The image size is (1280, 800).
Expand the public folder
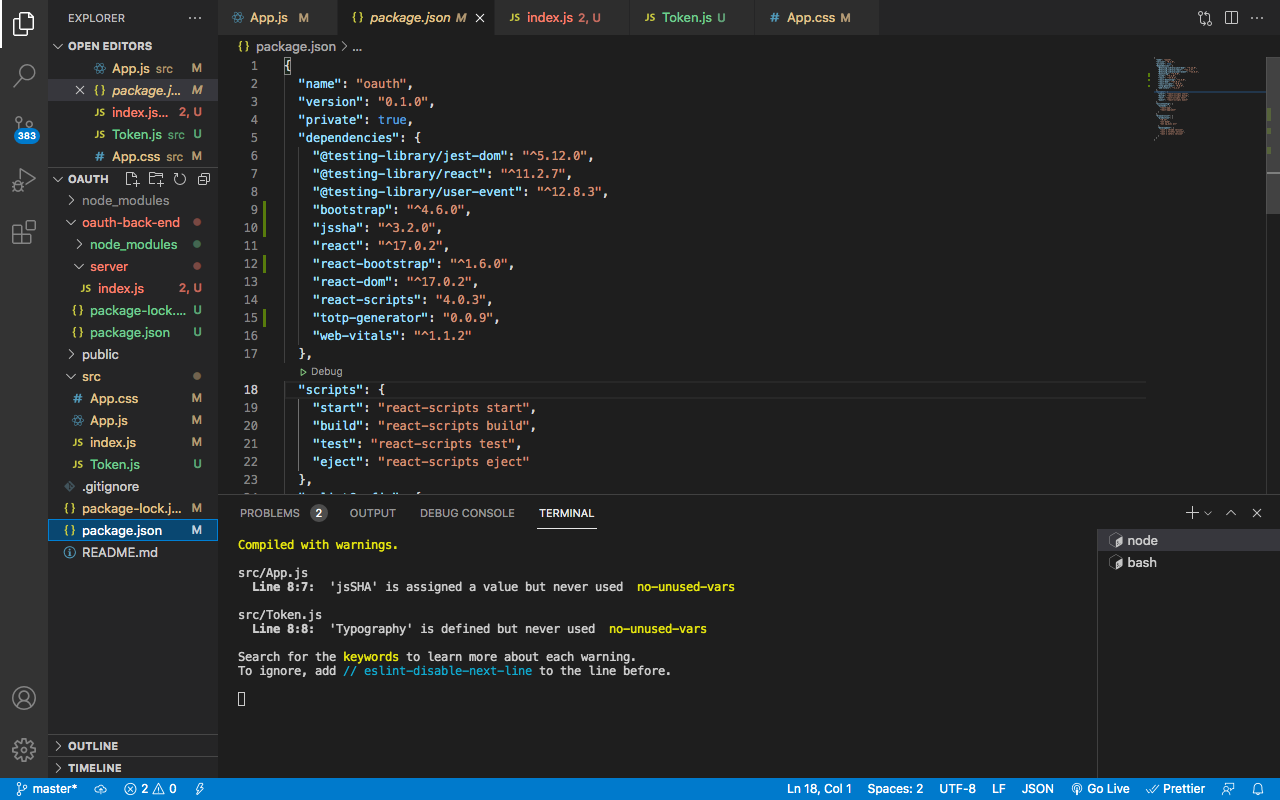[100, 354]
